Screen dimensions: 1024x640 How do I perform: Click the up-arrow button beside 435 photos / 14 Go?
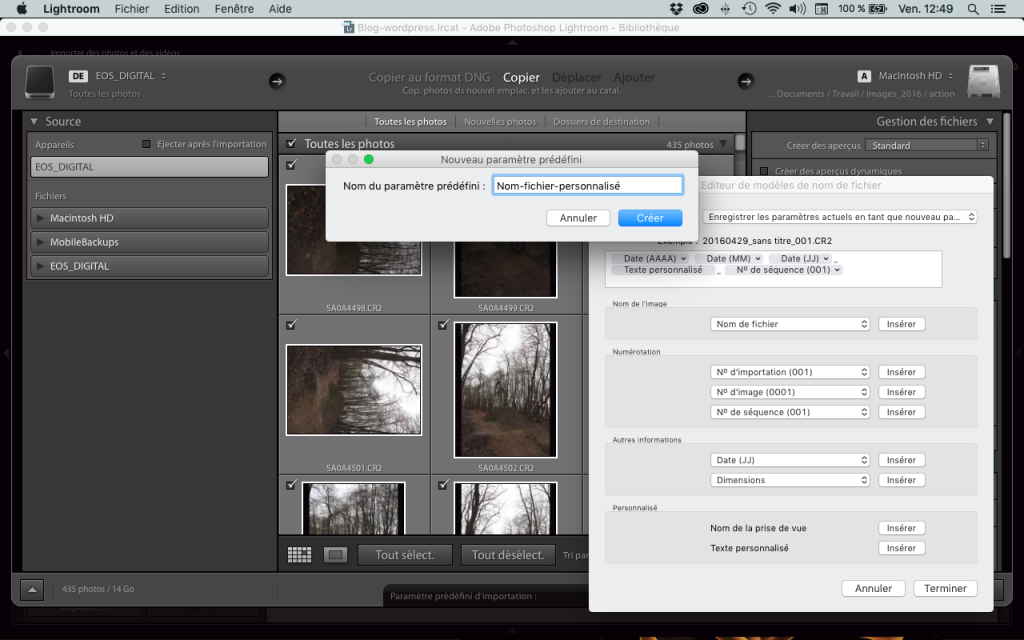[x=32, y=589]
